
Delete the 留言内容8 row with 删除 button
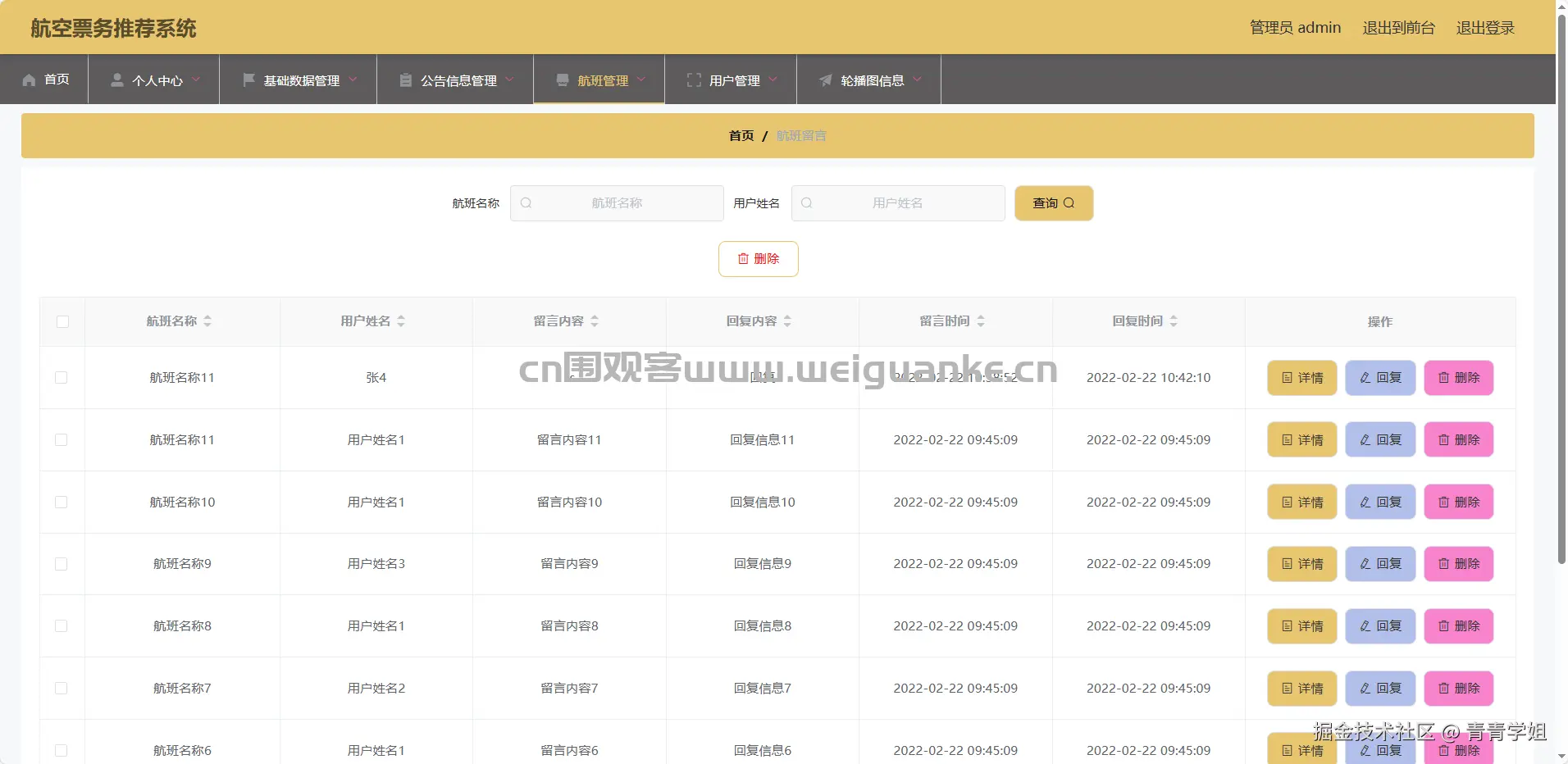click(1459, 626)
